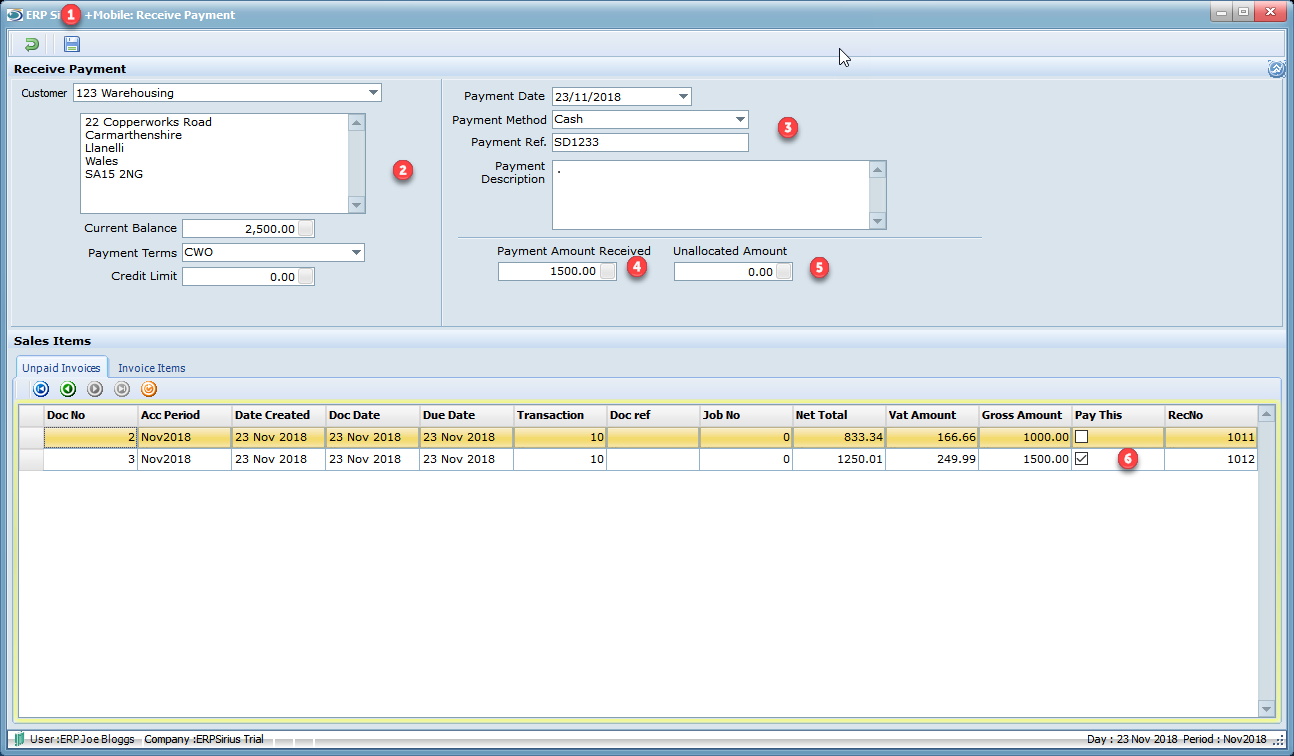The image size is (1294, 756).
Task: Click status bar user ERP Joe Bloggs
Action: [x=83, y=739]
